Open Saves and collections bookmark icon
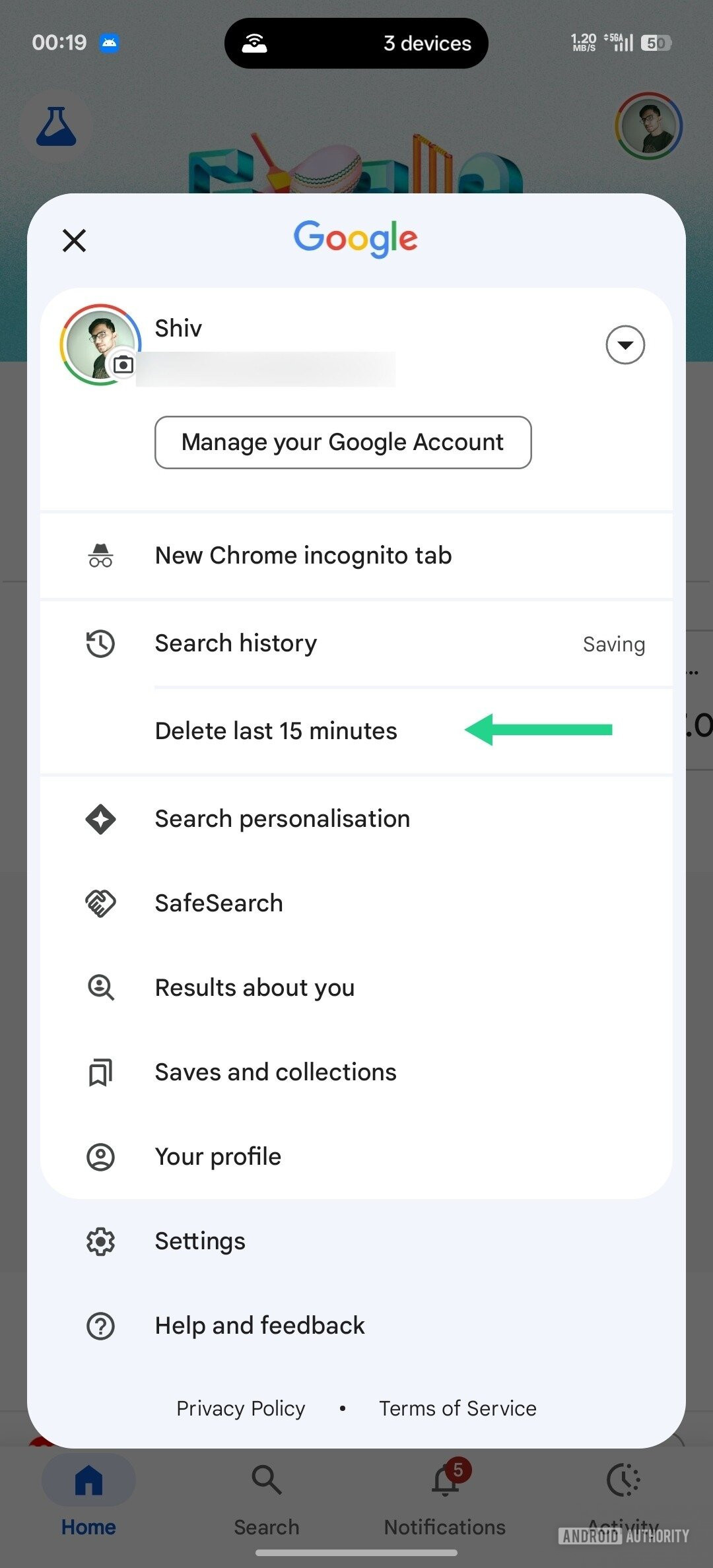 100,1072
